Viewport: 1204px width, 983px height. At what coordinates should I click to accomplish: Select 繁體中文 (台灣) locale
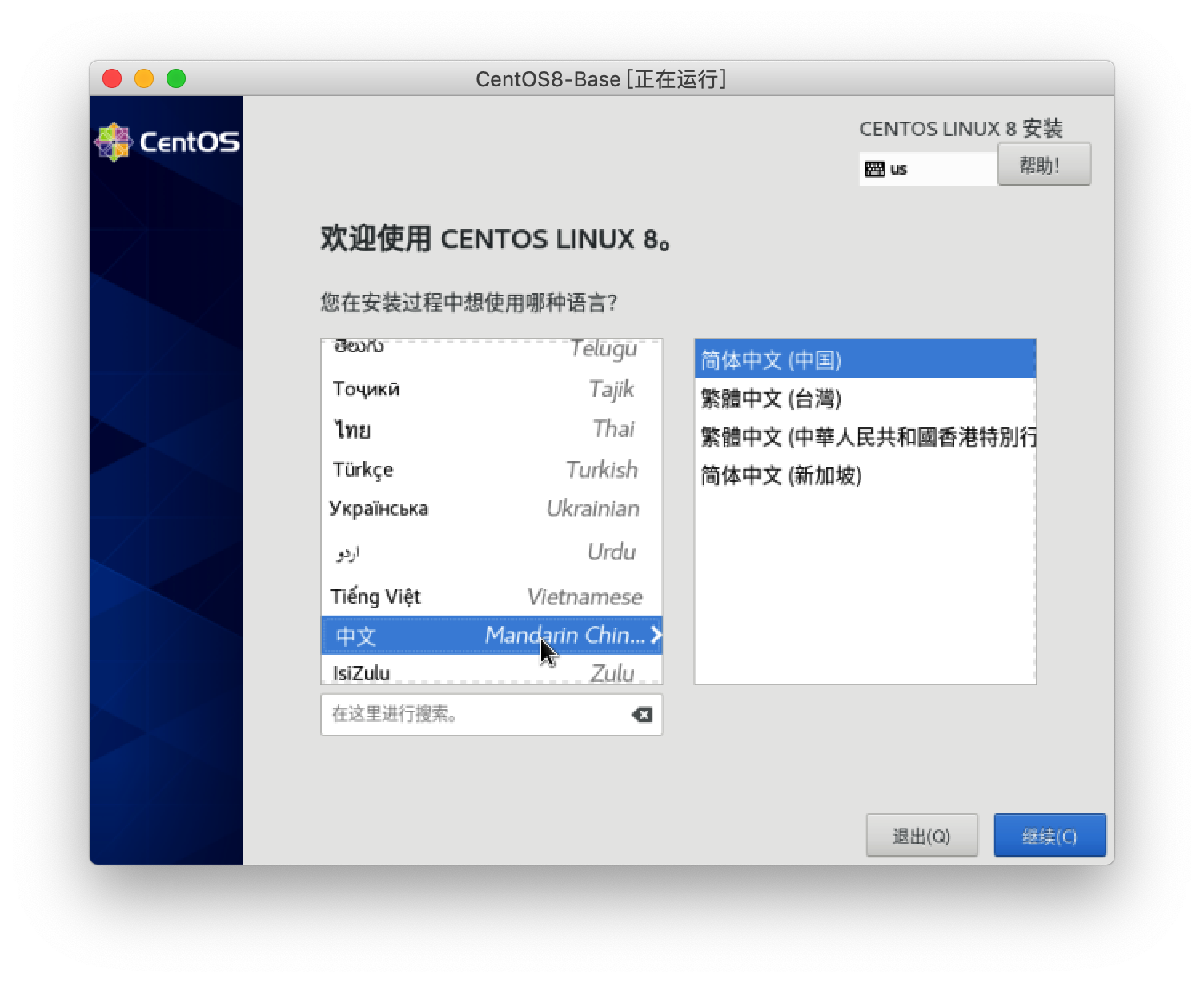865,399
